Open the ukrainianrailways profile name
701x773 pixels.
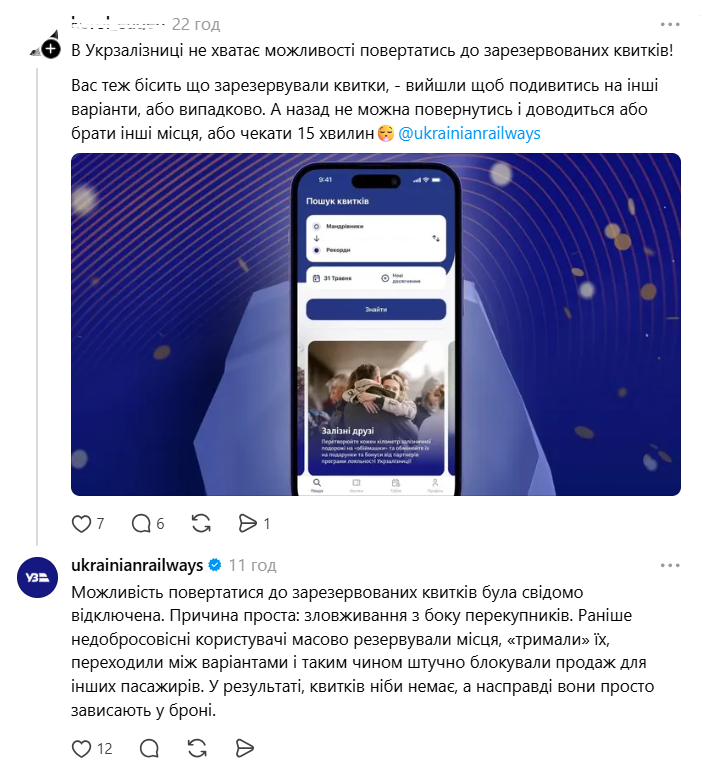[137, 565]
